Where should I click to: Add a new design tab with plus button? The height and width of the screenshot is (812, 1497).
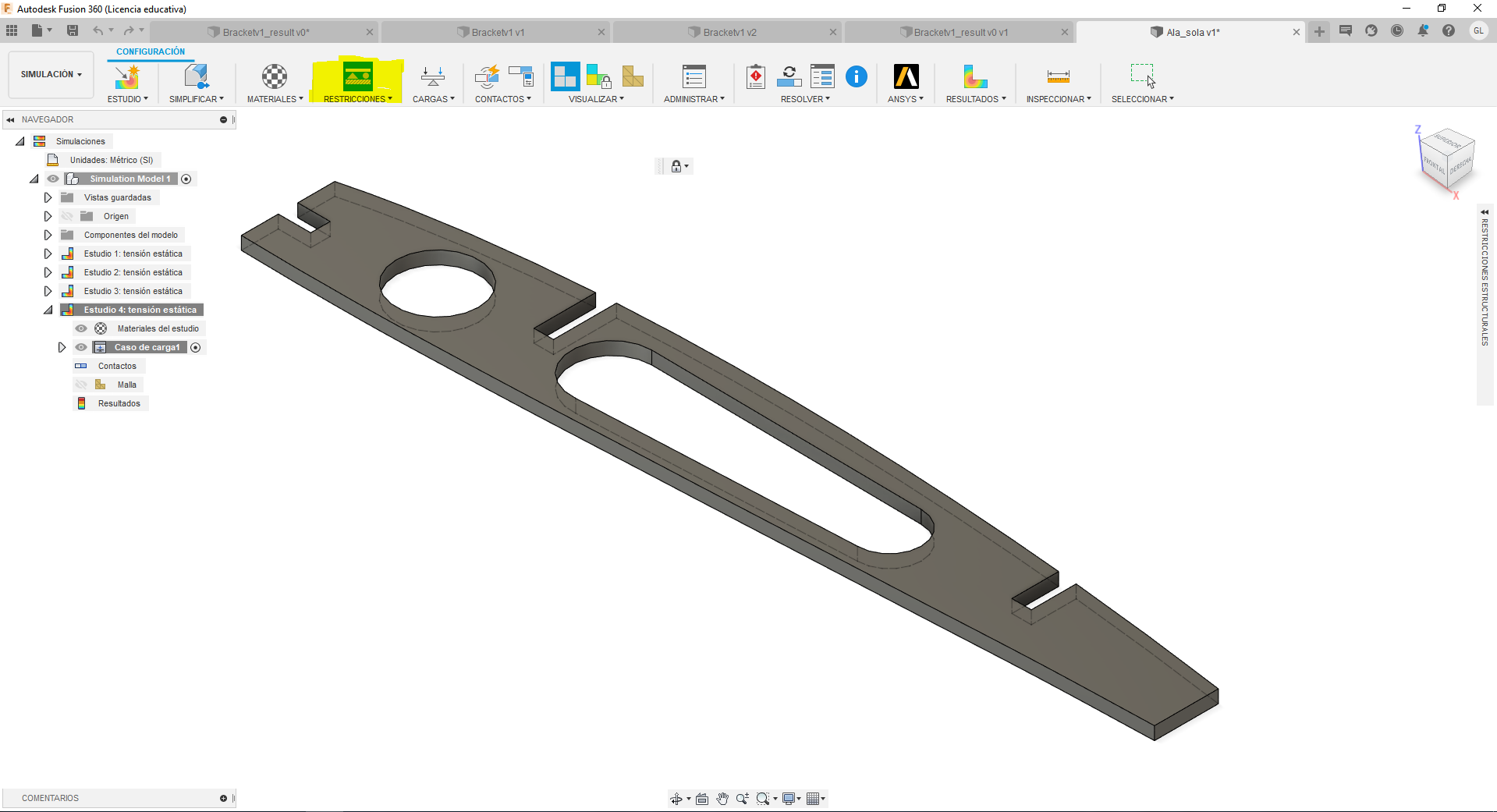point(1319,31)
